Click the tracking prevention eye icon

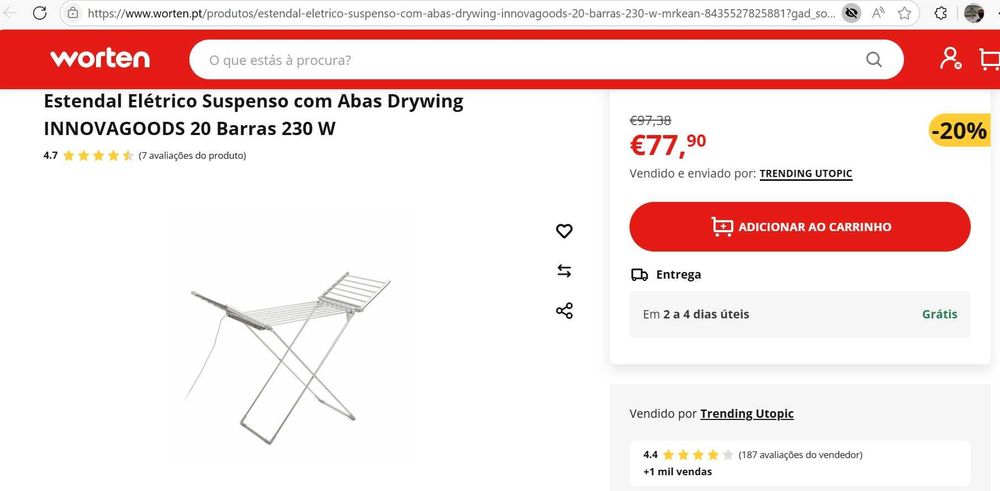pos(851,14)
